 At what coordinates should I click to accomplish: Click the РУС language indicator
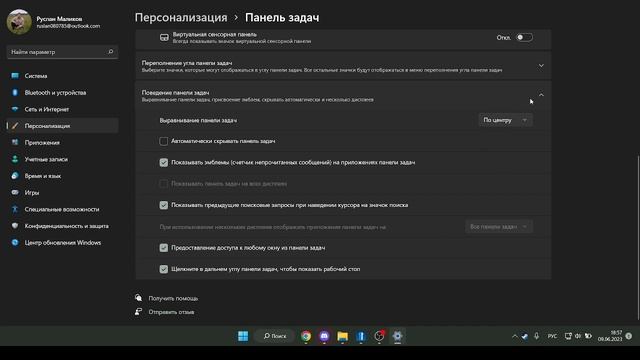[552, 336]
